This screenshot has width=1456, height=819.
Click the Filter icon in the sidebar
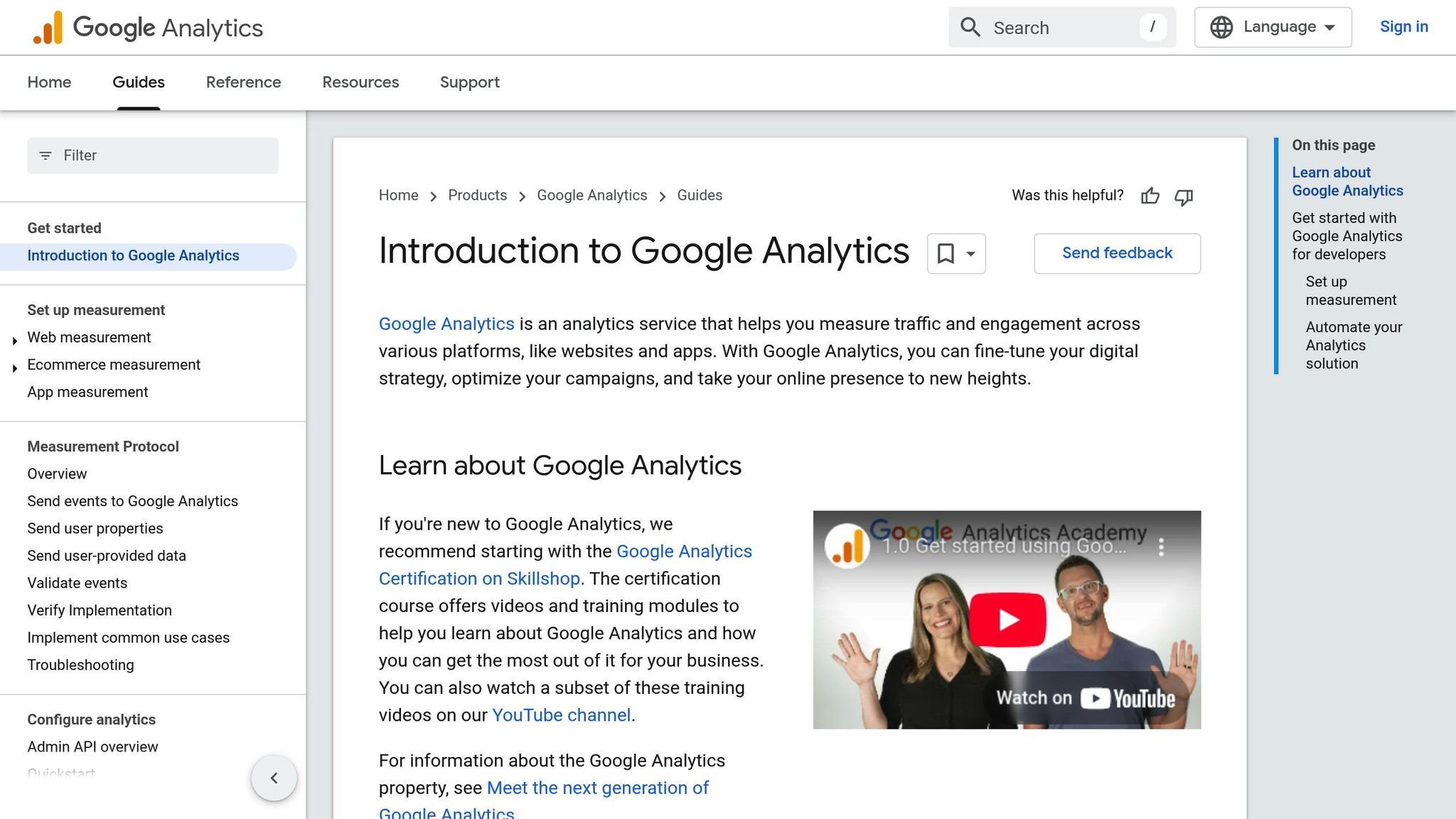coord(46,155)
